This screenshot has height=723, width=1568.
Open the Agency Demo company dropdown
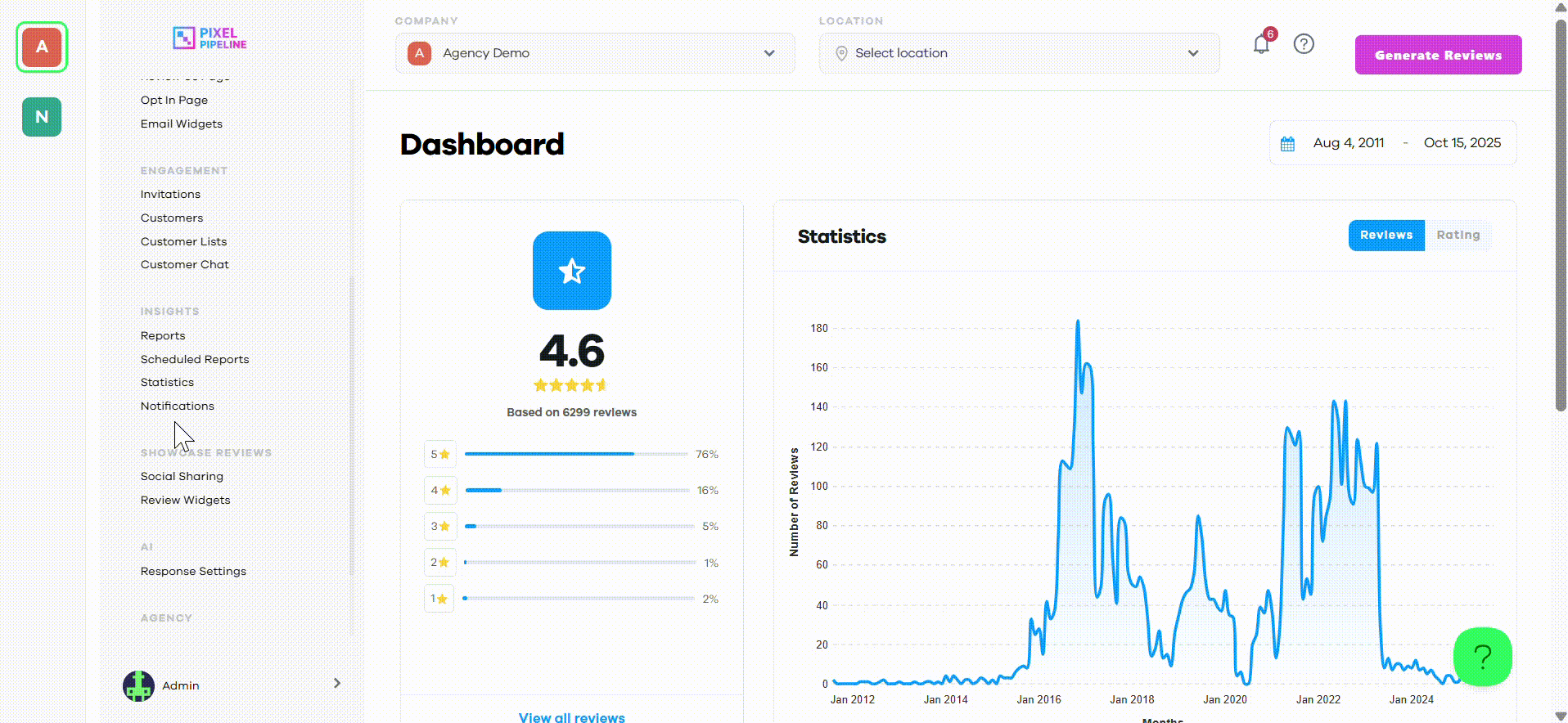coord(595,53)
